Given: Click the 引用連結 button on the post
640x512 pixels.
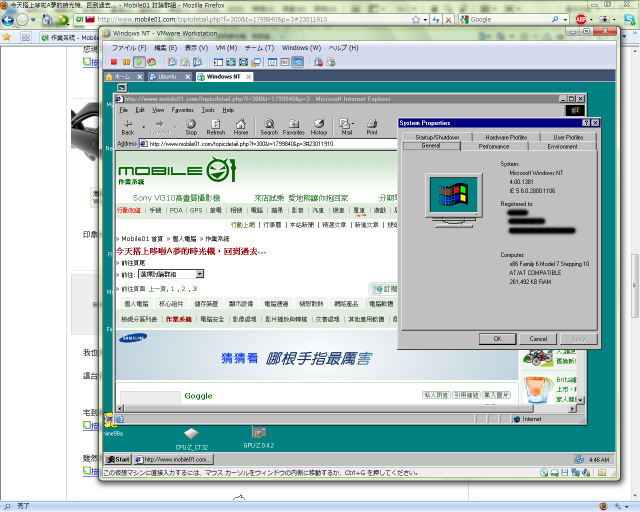Looking at the screenshot, I should point(466,395).
